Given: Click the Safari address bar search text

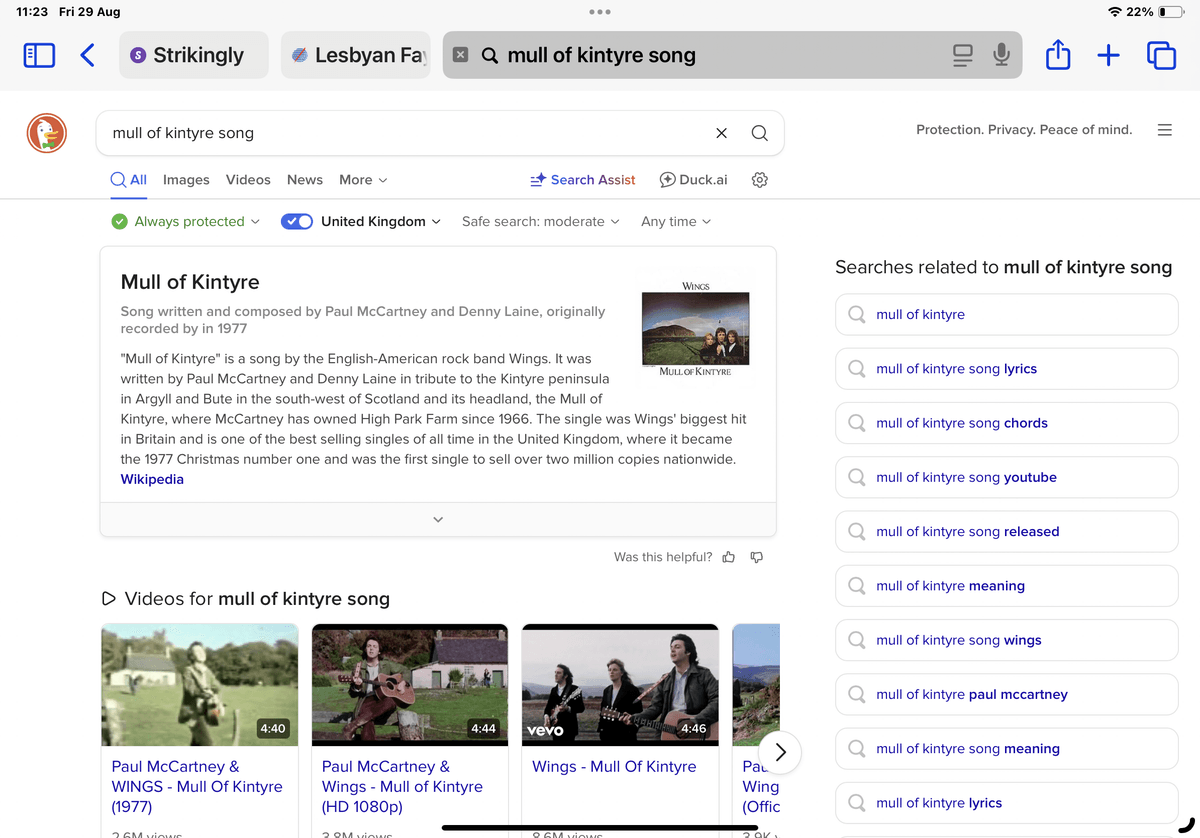Looking at the screenshot, I should (601, 55).
